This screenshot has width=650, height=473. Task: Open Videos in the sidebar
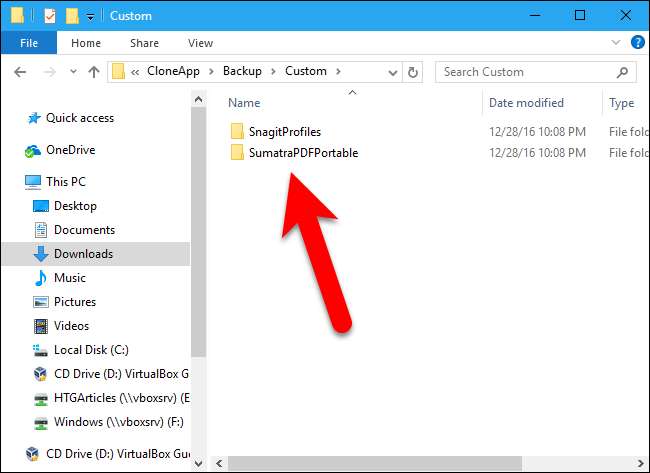(71, 326)
